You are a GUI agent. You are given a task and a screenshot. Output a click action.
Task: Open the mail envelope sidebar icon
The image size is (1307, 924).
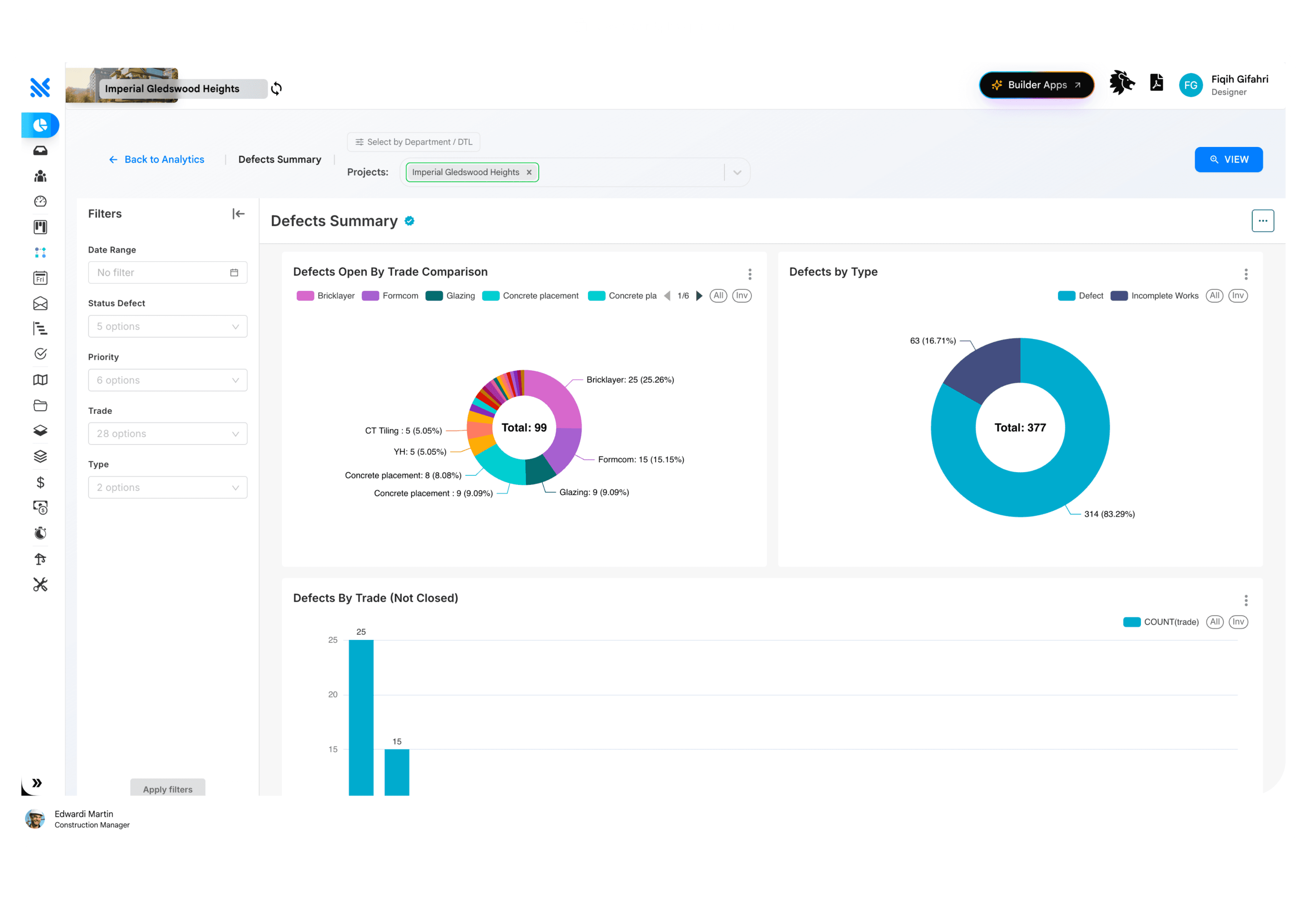[x=41, y=303]
